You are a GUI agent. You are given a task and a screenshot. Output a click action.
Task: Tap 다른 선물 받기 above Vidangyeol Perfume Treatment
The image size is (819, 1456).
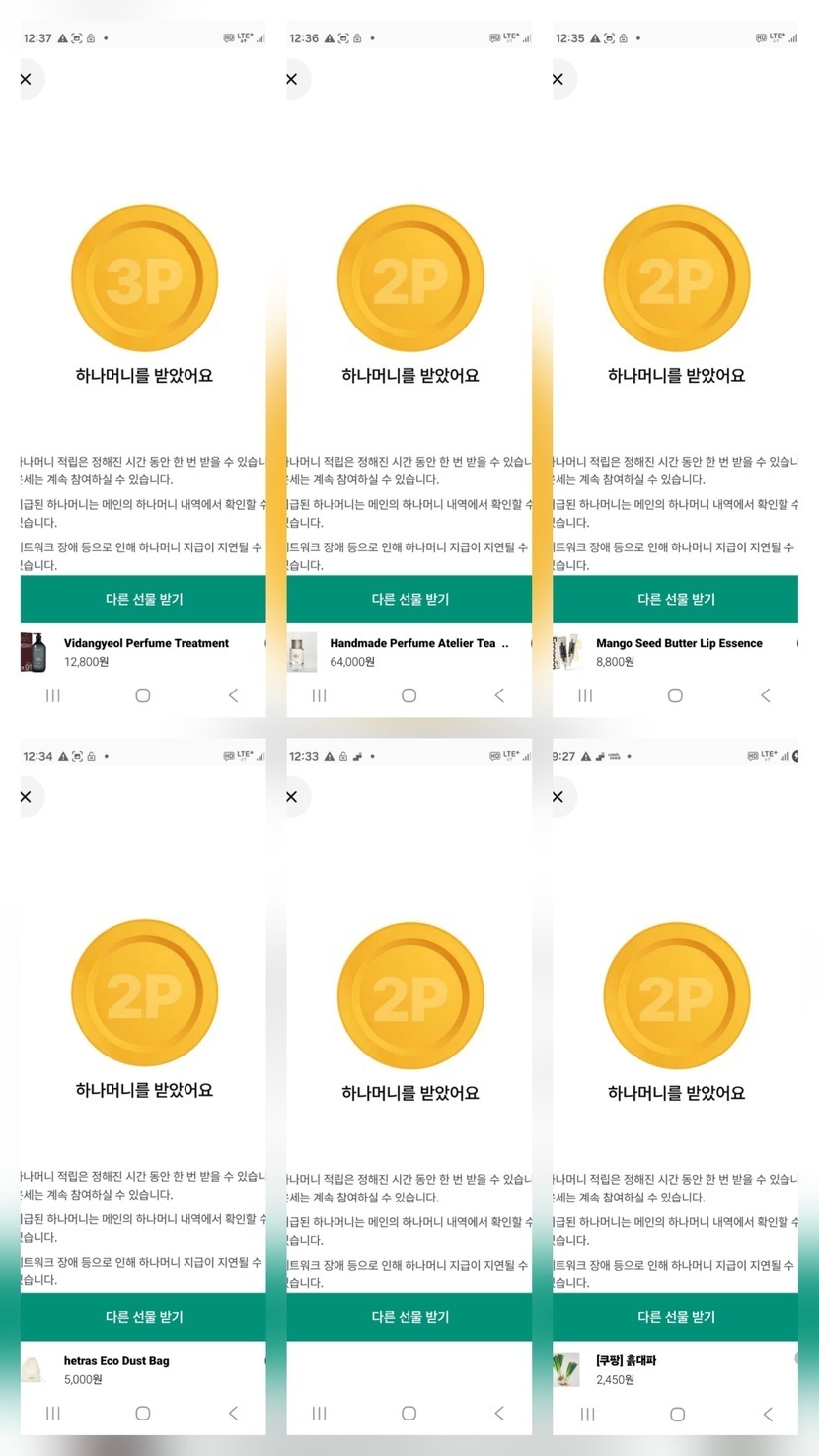click(144, 599)
